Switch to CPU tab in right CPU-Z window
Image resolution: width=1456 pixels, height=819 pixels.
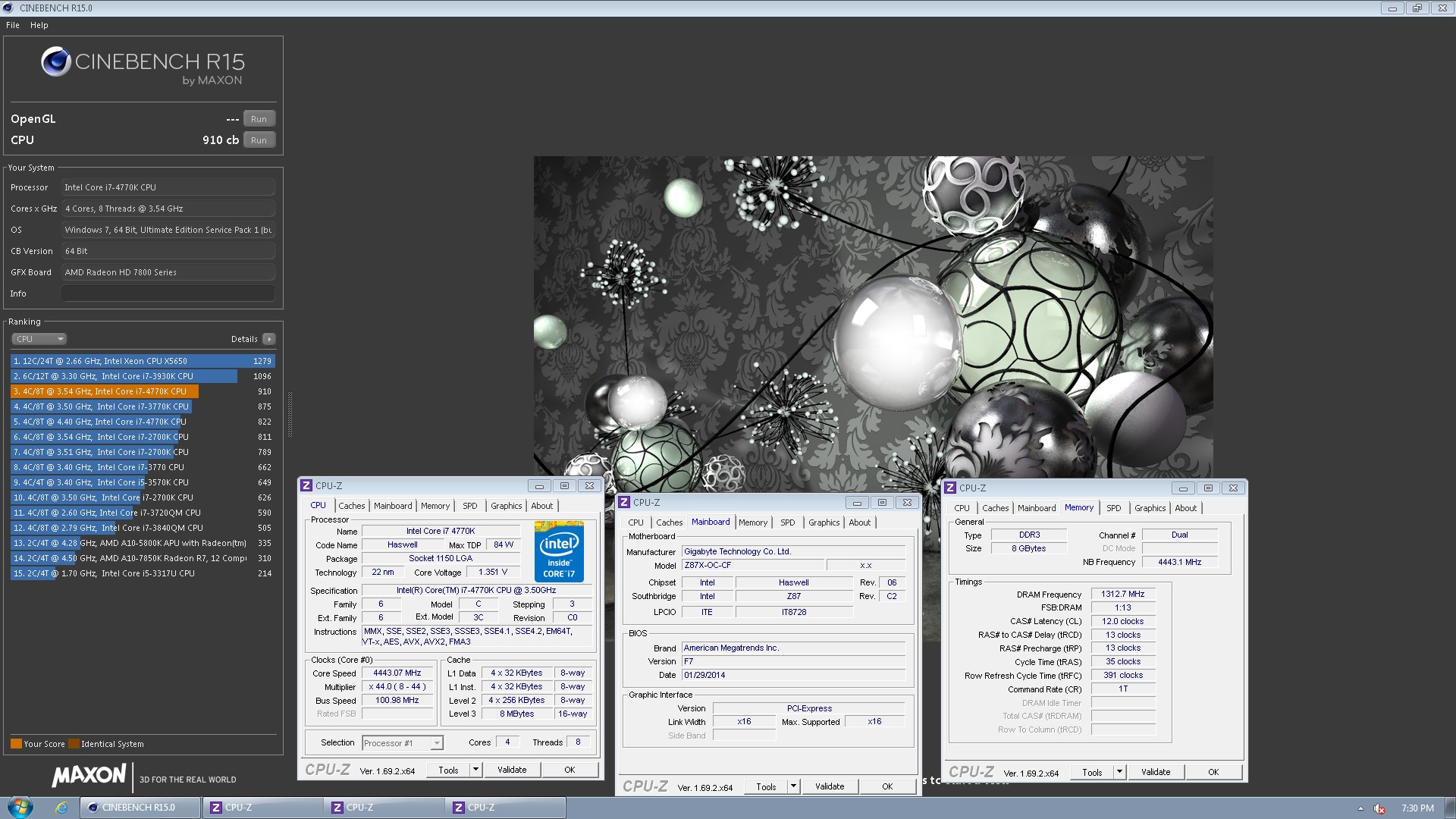pyautogui.click(x=962, y=508)
